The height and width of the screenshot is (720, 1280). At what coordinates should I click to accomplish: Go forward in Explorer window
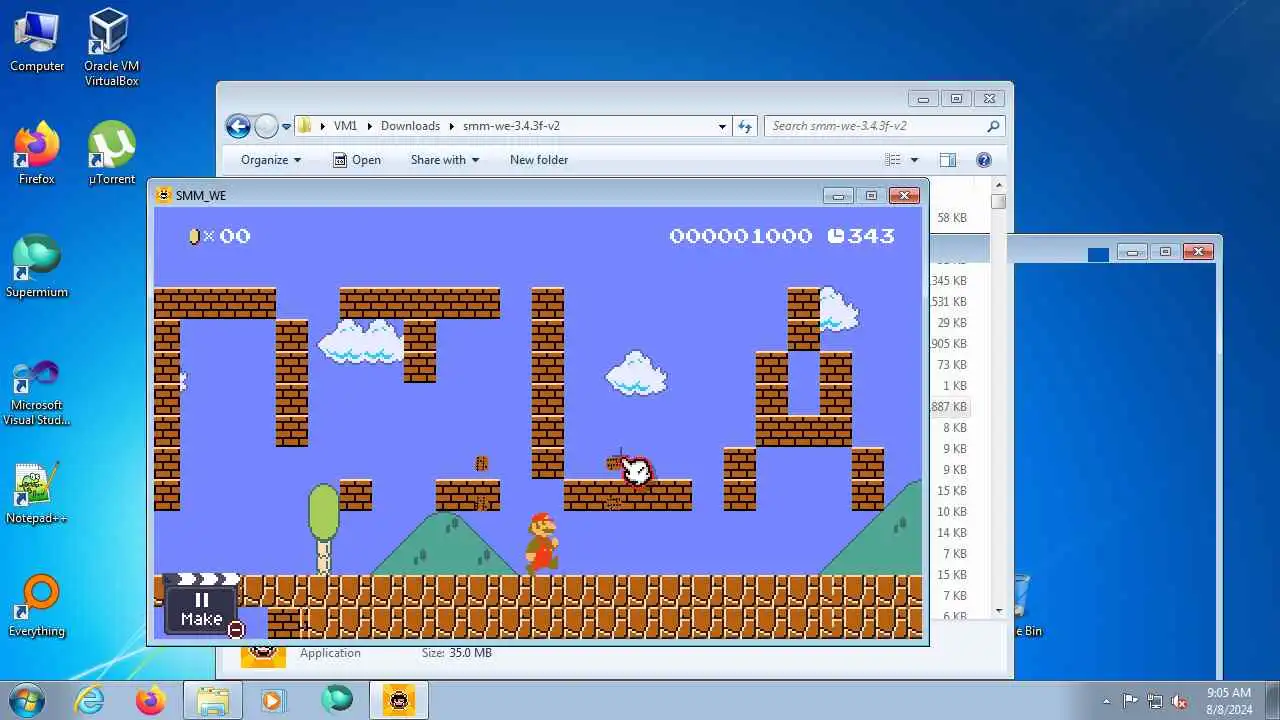coord(266,126)
